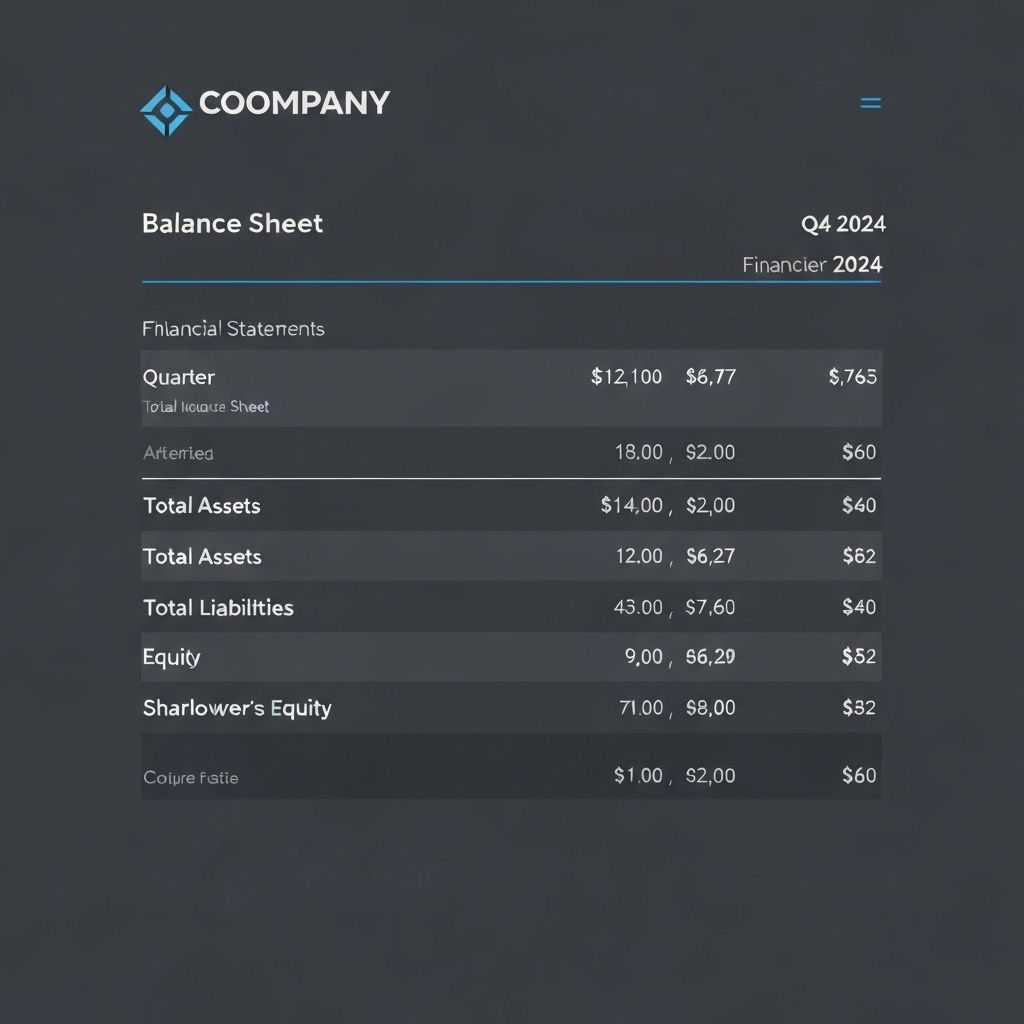The width and height of the screenshot is (1024, 1024).
Task: Open the hamburger menu icon
Action: click(871, 103)
